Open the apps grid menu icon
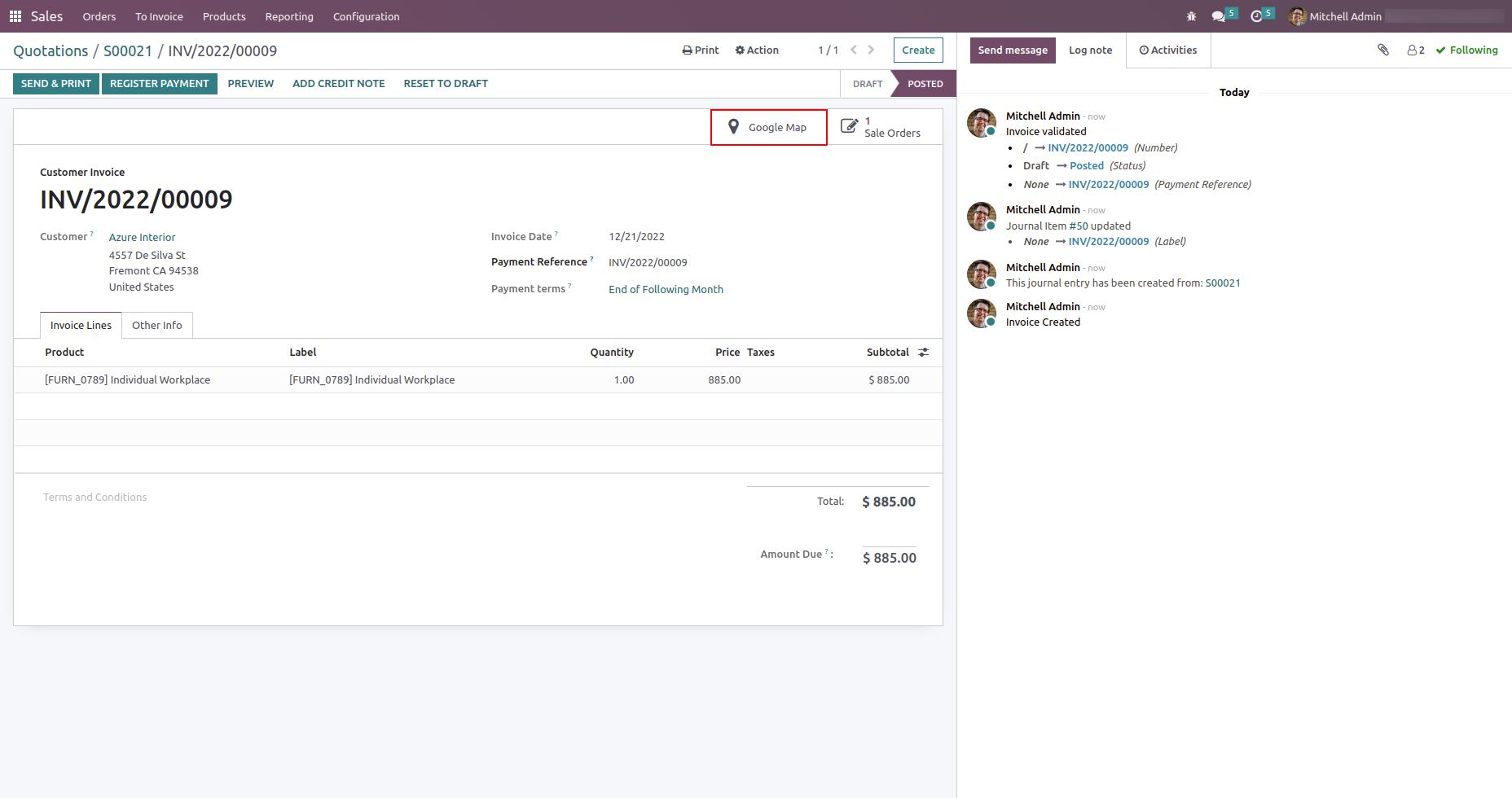This screenshot has width=1512, height=798. pyautogui.click(x=15, y=16)
